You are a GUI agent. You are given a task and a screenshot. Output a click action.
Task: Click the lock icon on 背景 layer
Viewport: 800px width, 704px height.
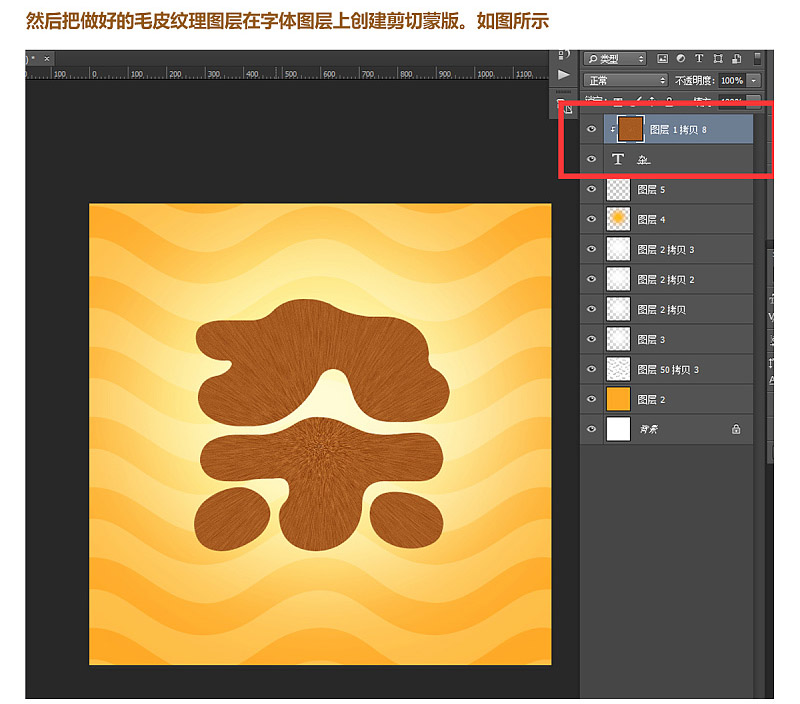pos(736,429)
